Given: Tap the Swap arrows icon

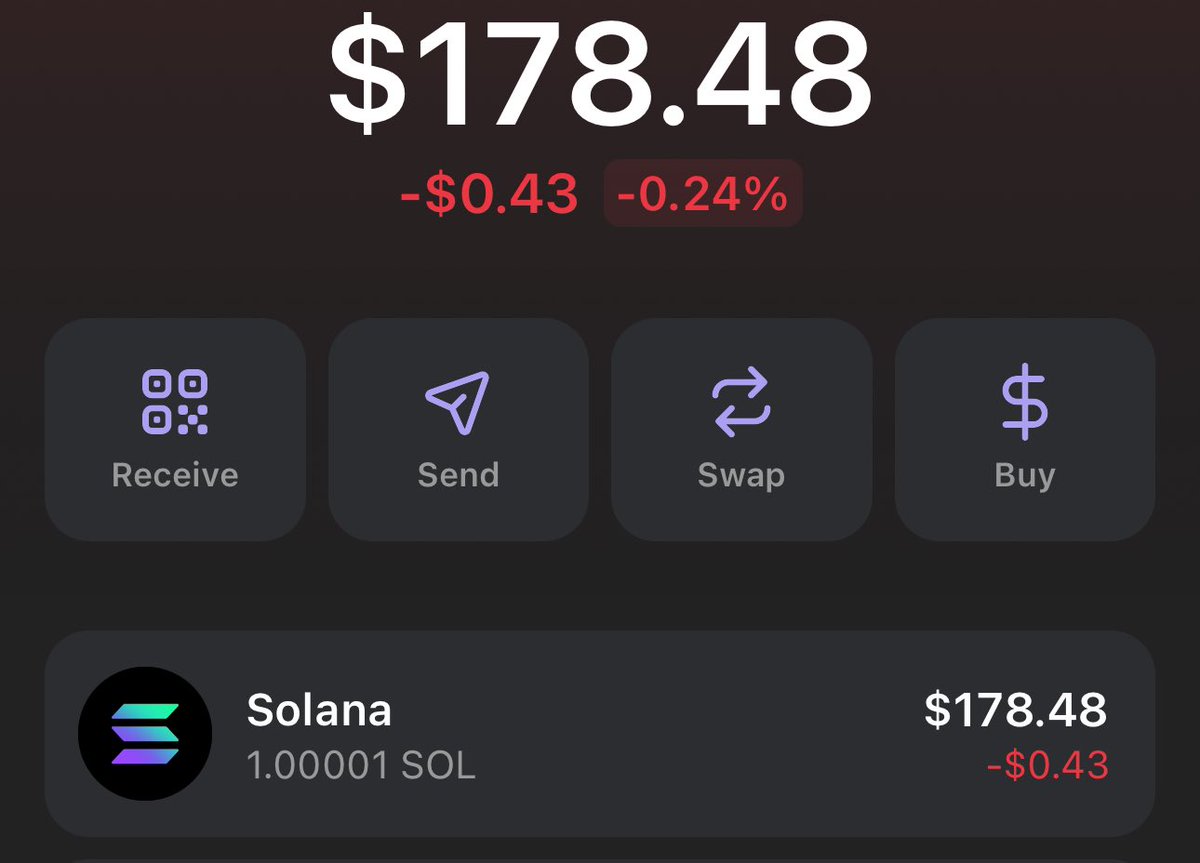Looking at the screenshot, I should pos(741,402).
